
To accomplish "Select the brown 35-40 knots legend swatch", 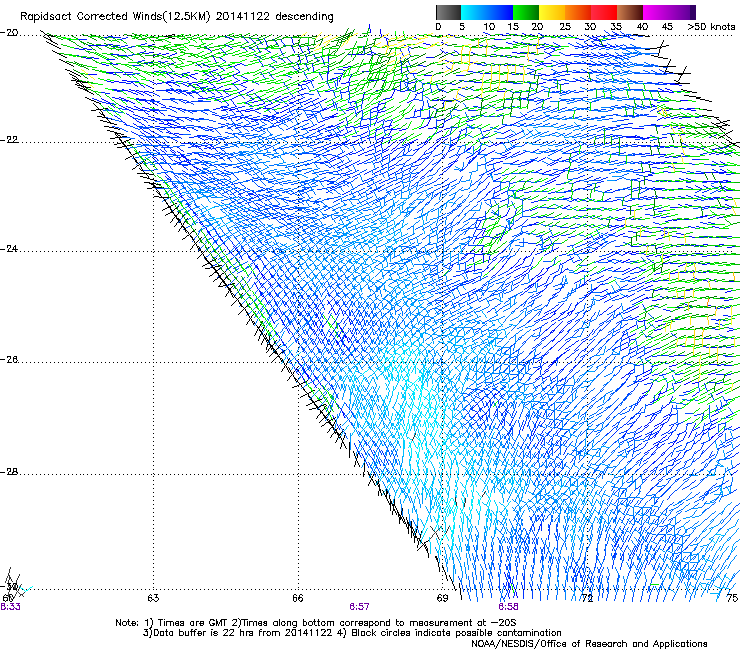I will click(x=630, y=12).
